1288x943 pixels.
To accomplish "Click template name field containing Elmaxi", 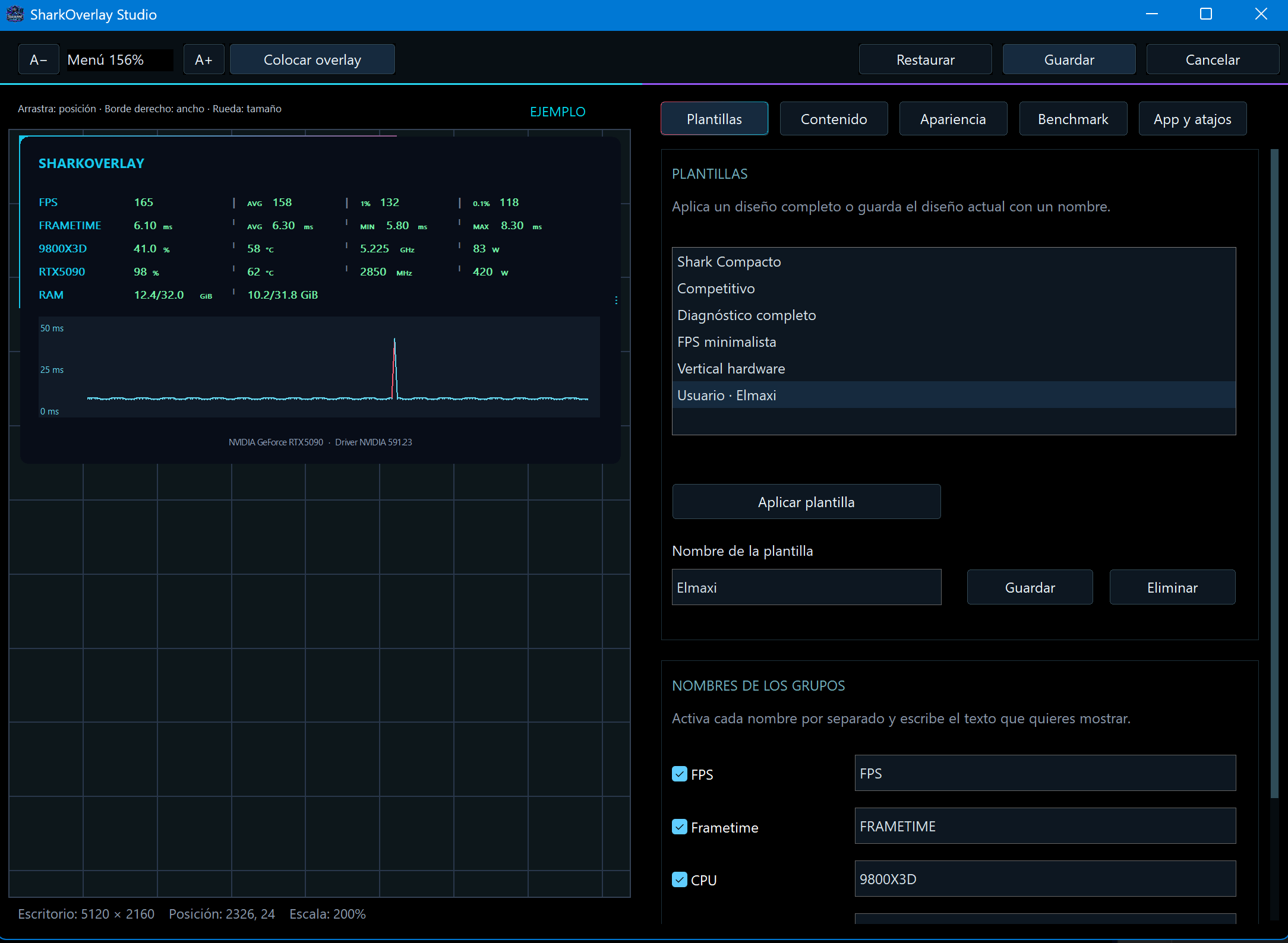I will (x=806, y=587).
